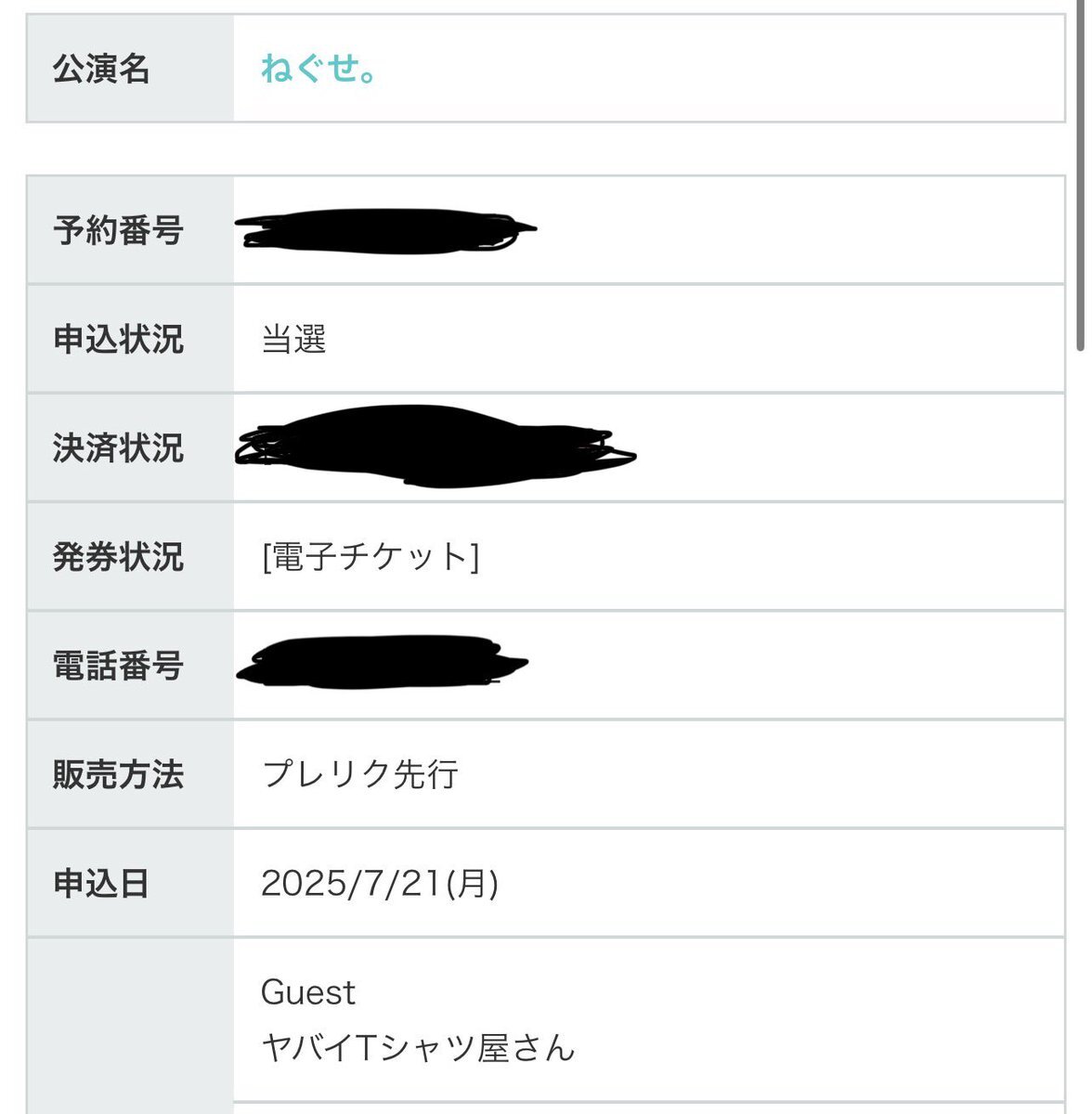The height and width of the screenshot is (1114, 1092).
Task: Select the 電話番号 label
Action: pyautogui.click(x=118, y=666)
